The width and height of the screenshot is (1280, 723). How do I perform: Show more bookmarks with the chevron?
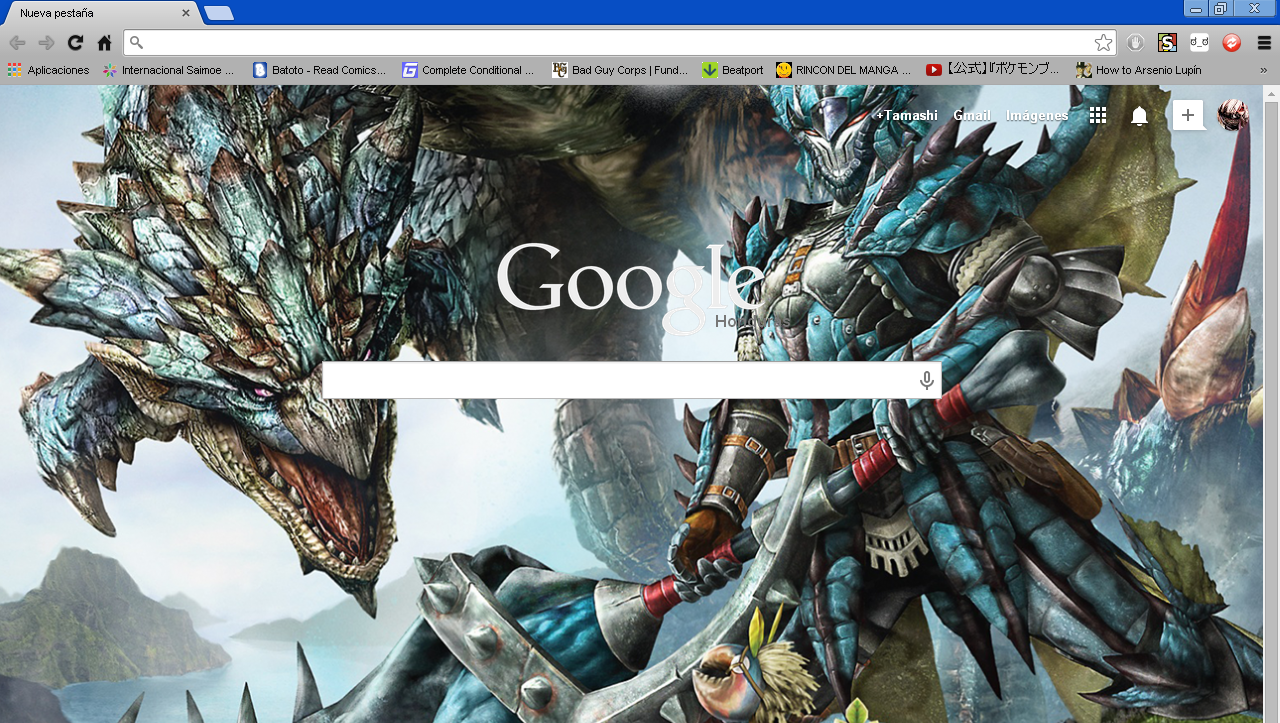tap(1264, 70)
